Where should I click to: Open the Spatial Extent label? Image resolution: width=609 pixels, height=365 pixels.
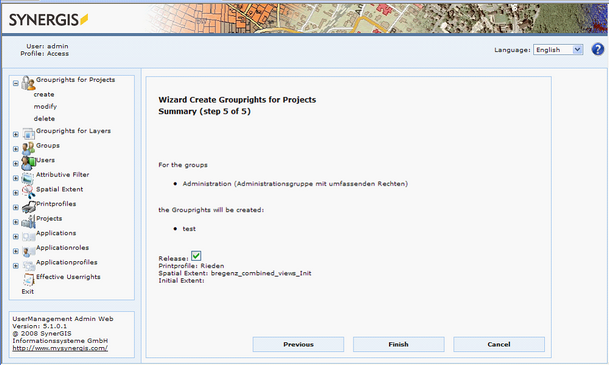click(59, 189)
